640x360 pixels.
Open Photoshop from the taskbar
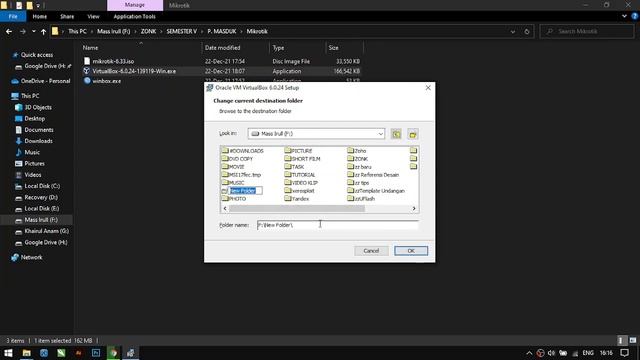96,353
